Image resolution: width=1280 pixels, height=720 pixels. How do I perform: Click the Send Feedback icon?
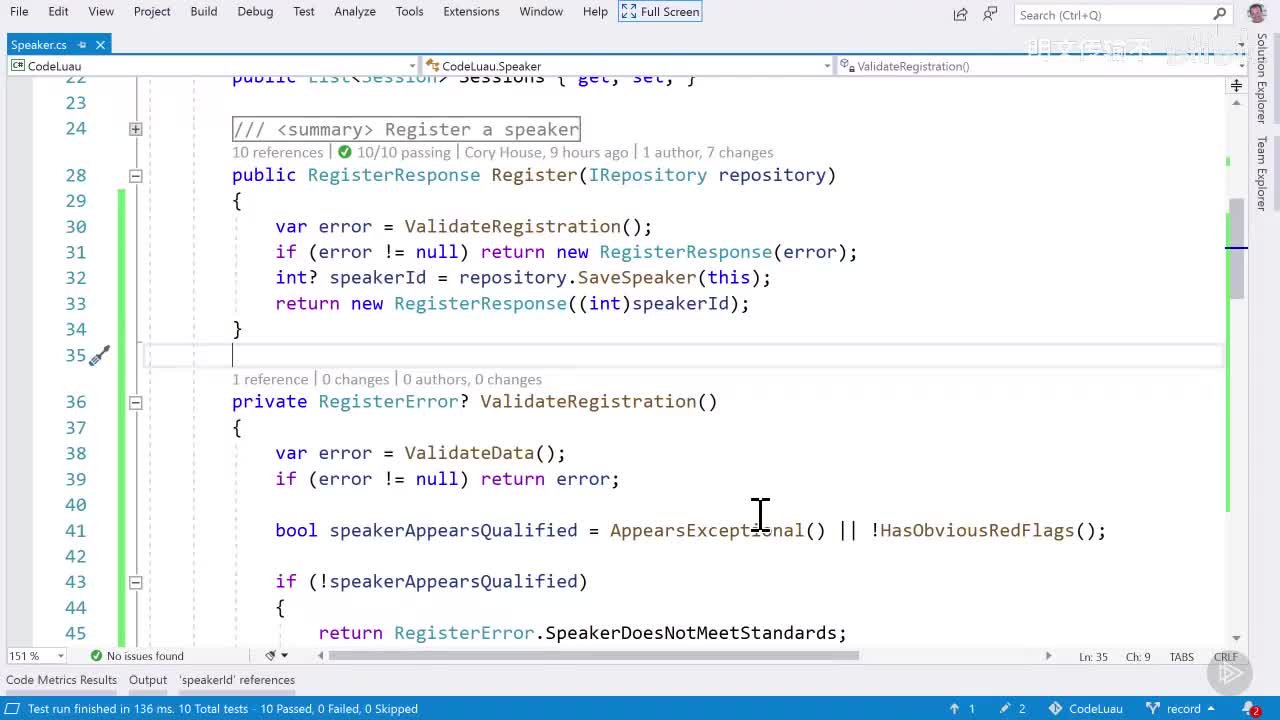990,14
